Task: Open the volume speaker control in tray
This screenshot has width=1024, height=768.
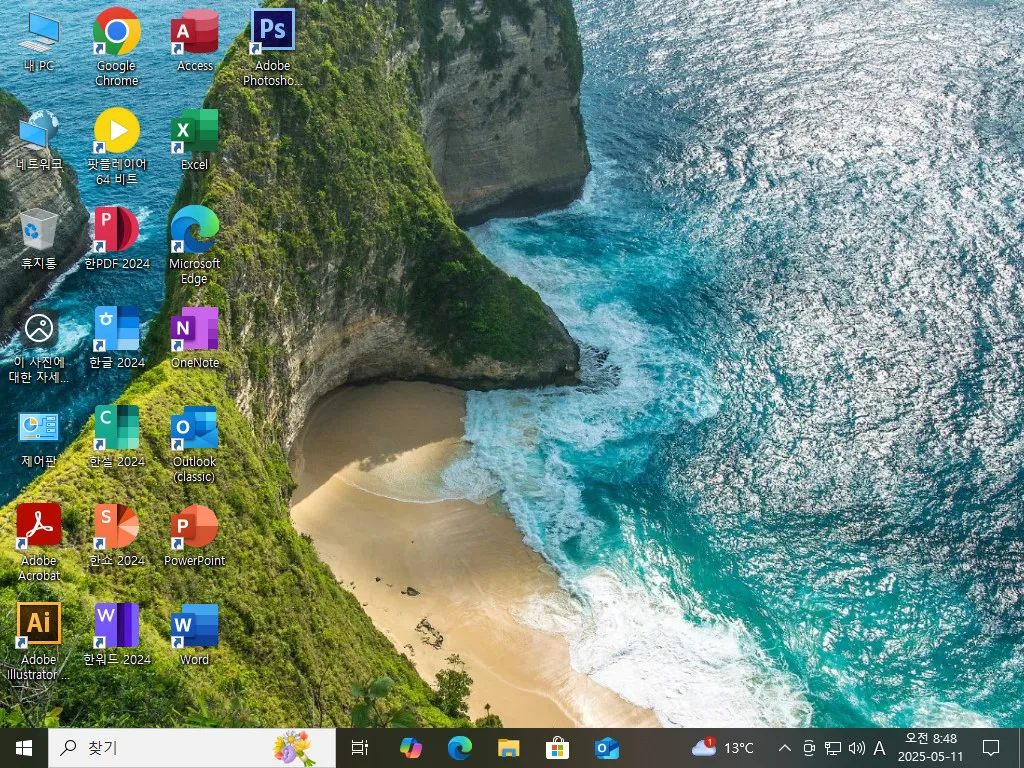Action: coord(856,748)
